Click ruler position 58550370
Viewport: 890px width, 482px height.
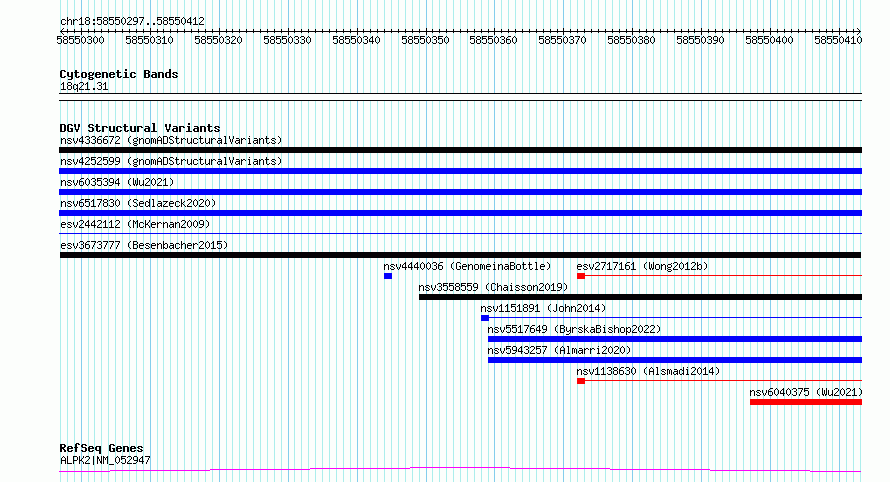562,40
